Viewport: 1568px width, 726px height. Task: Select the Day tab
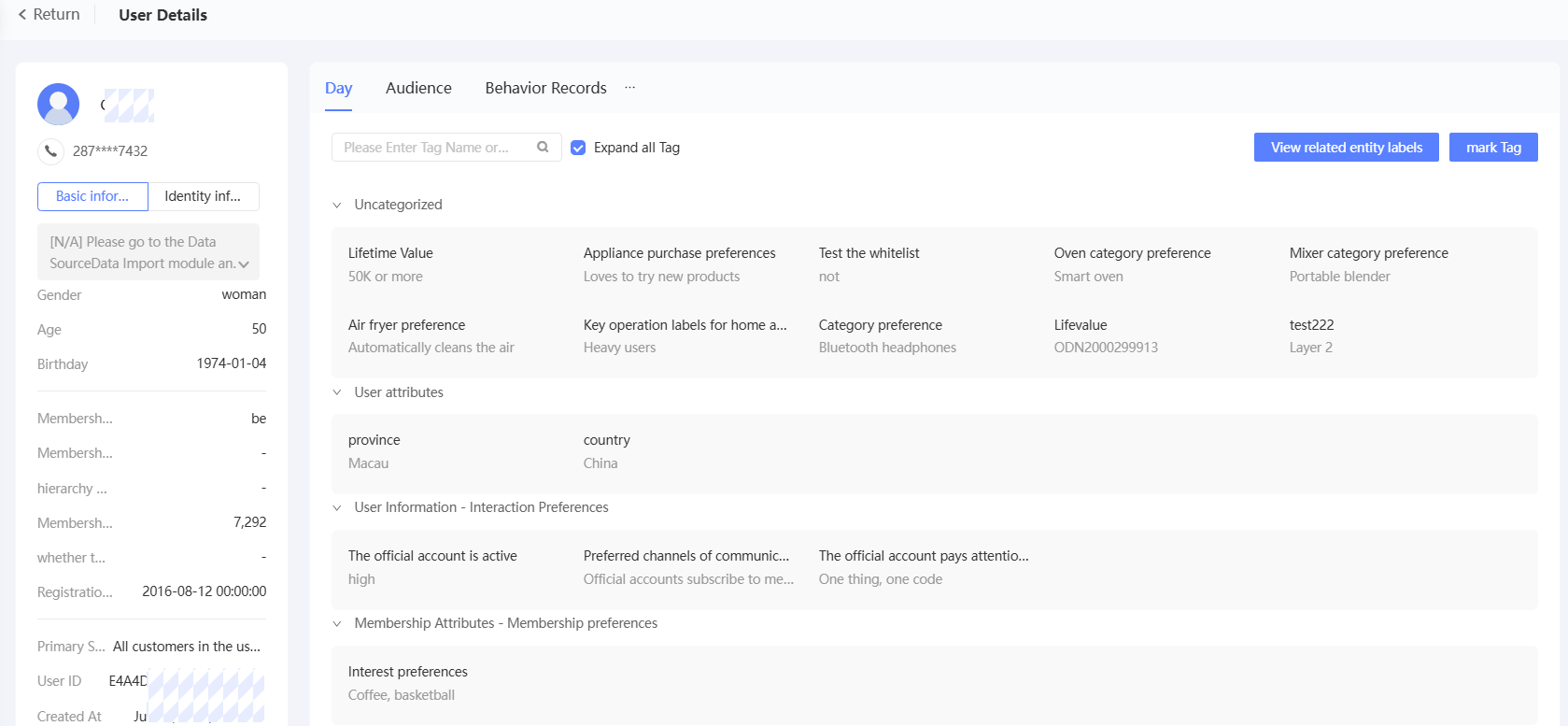pyautogui.click(x=338, y=88)
